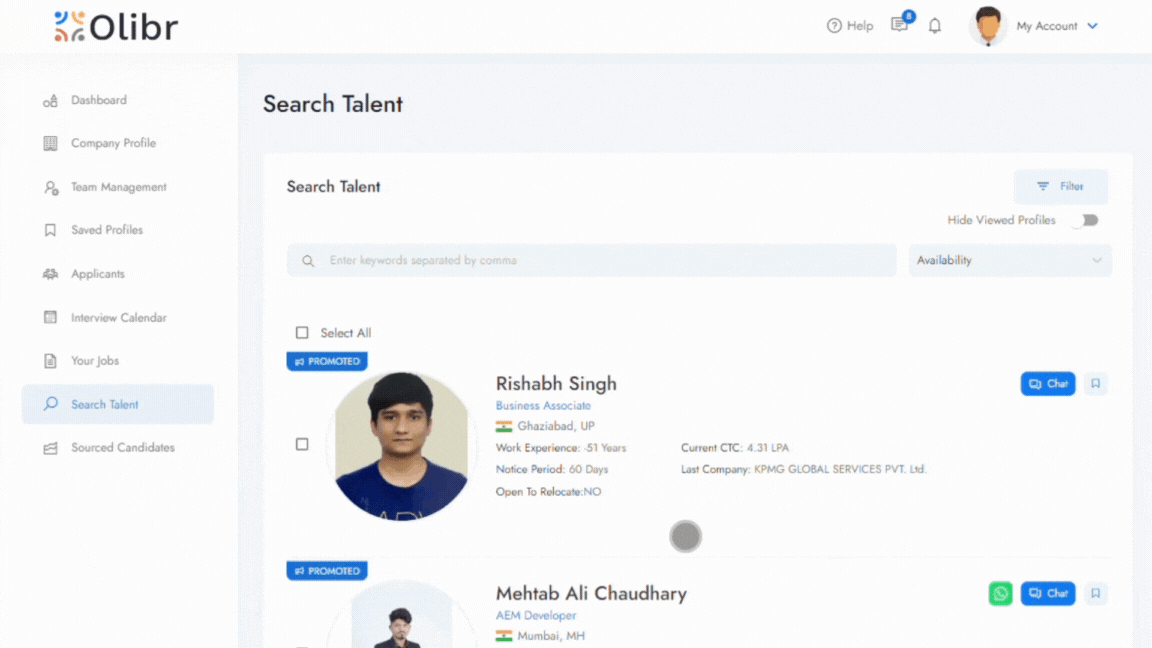
Task: Expand the Availability dropdown
Action: (1010, 261)
